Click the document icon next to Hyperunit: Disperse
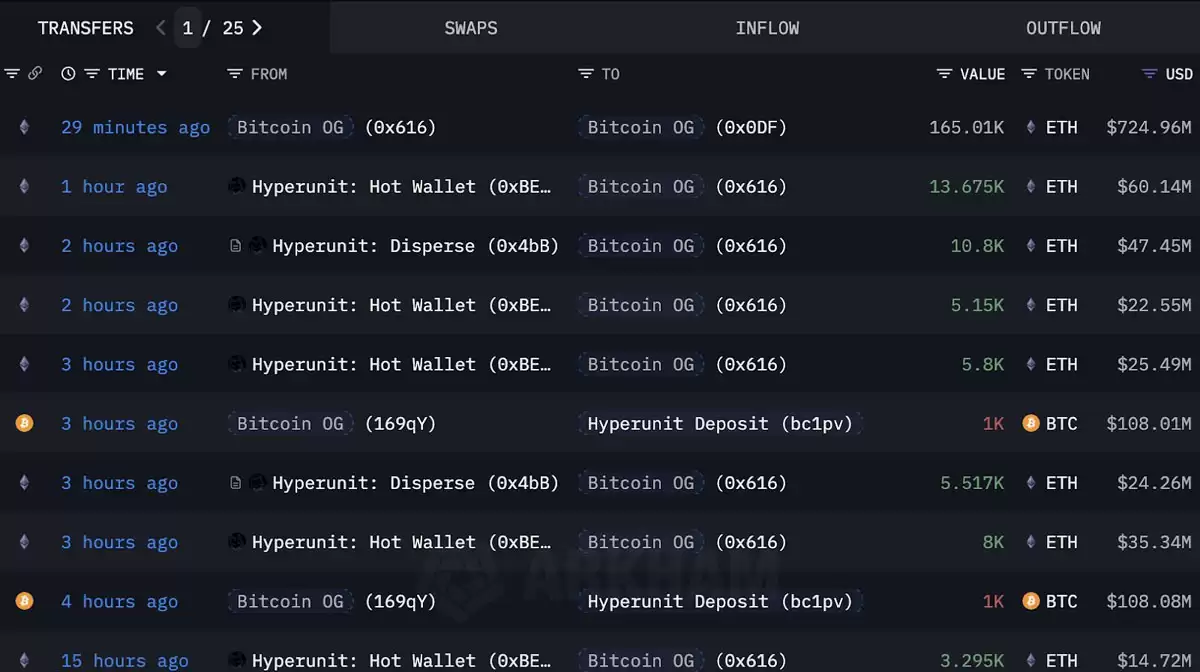Viewport: 1200px width, 672px height. tap(235, 245)
